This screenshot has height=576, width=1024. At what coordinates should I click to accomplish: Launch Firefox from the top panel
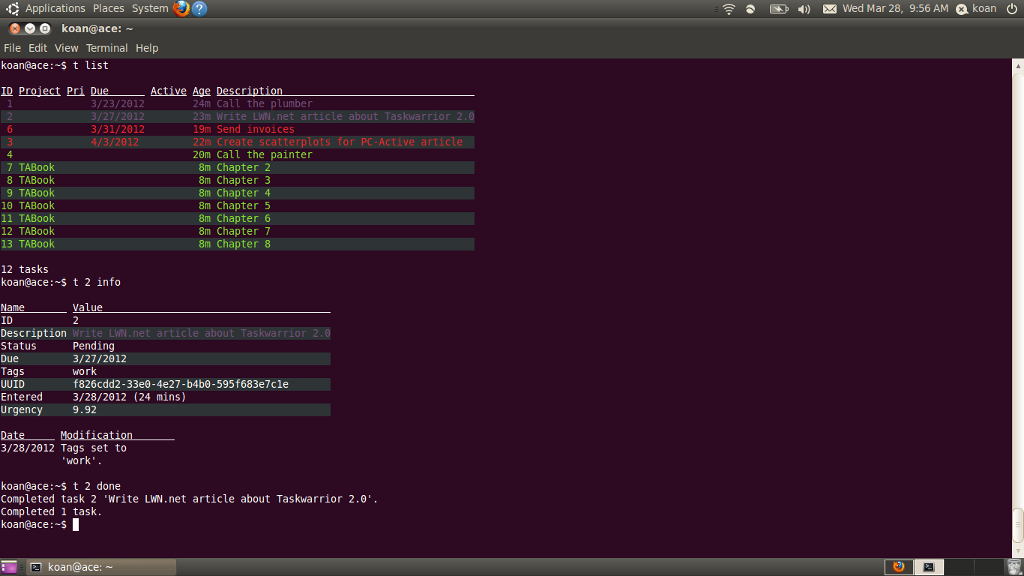182,8
